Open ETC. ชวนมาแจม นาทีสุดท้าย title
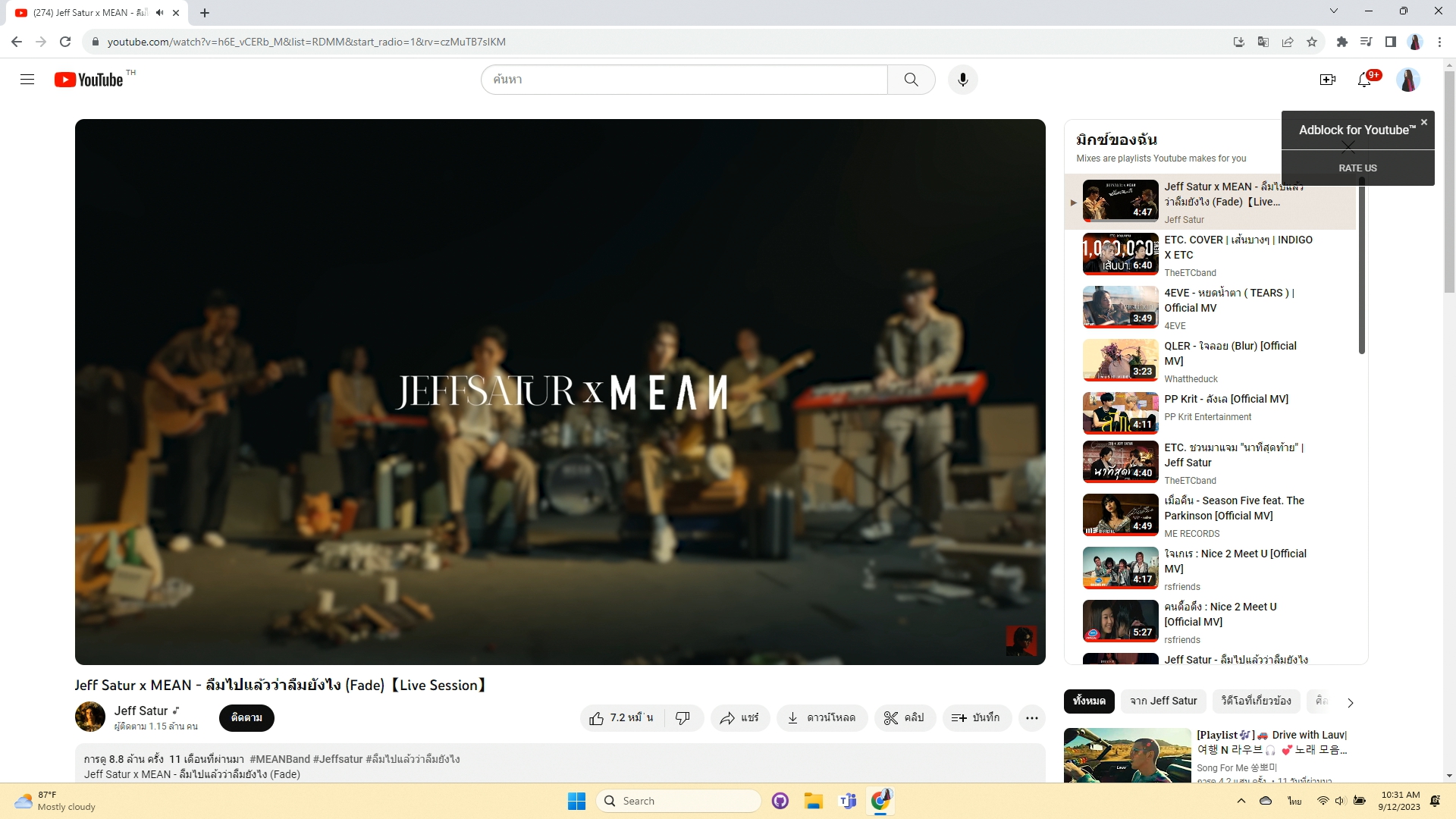 pos(1234,455)
